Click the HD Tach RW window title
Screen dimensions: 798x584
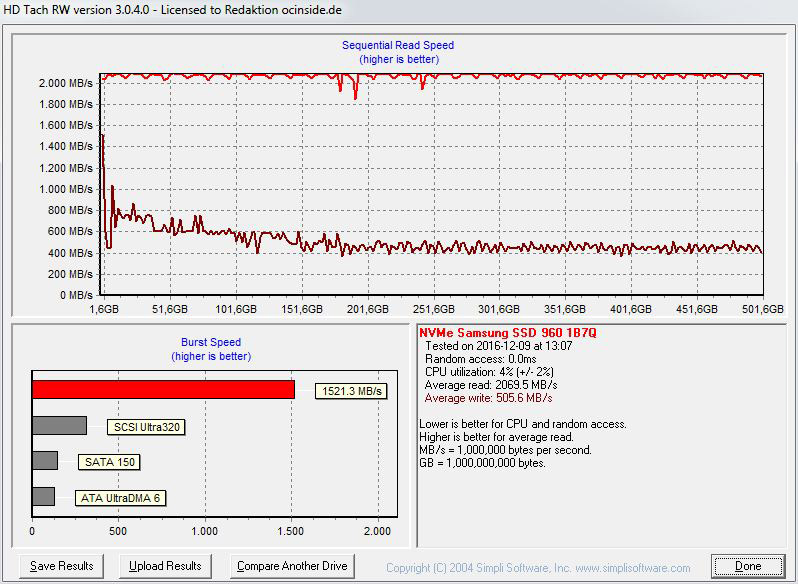point(173,10)
